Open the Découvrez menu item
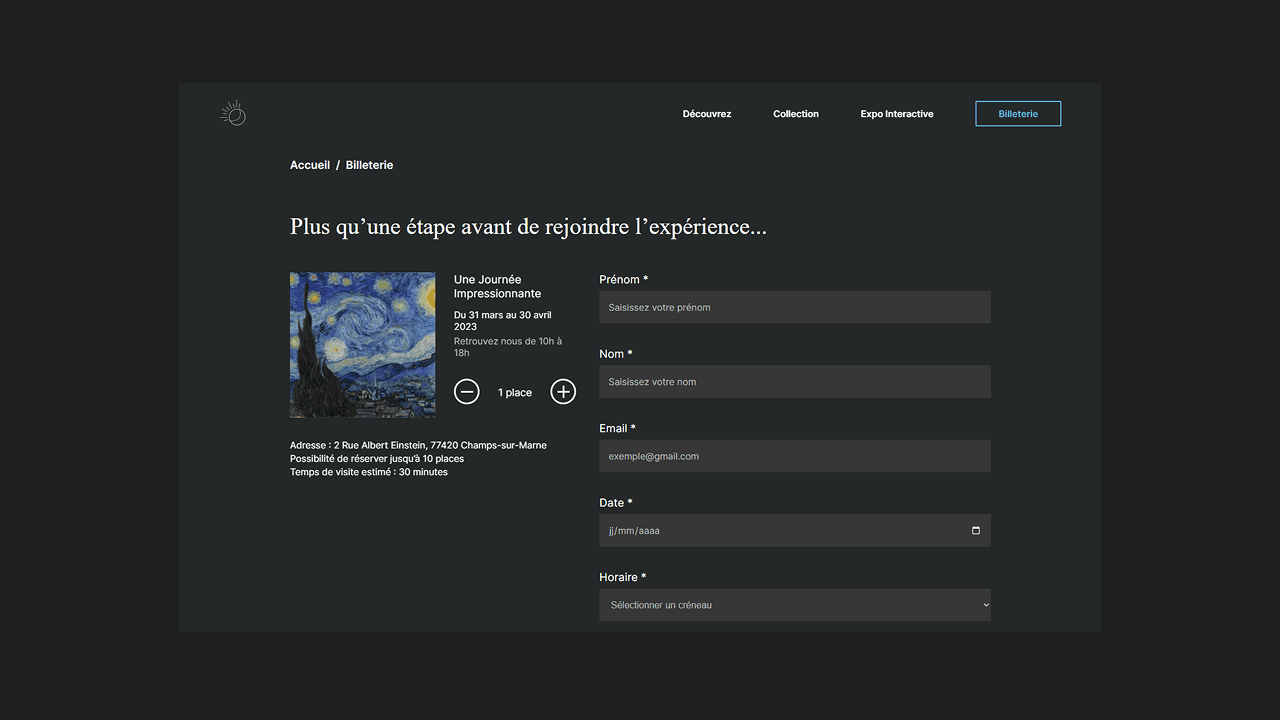 (707, 114)
